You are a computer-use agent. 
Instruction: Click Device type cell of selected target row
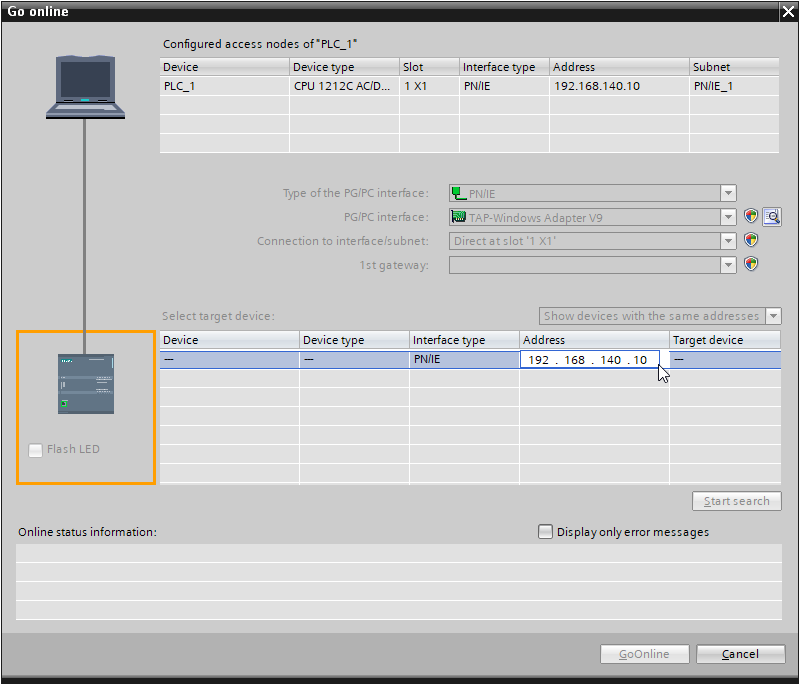pos(354,360)
